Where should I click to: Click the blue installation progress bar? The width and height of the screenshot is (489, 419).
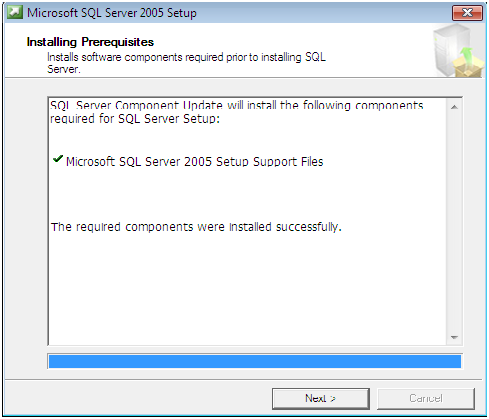[x=255, y=361]
